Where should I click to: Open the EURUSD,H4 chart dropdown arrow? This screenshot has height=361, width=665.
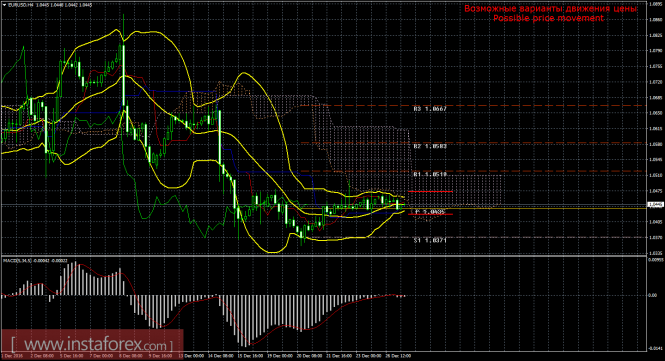coord(4,5)
